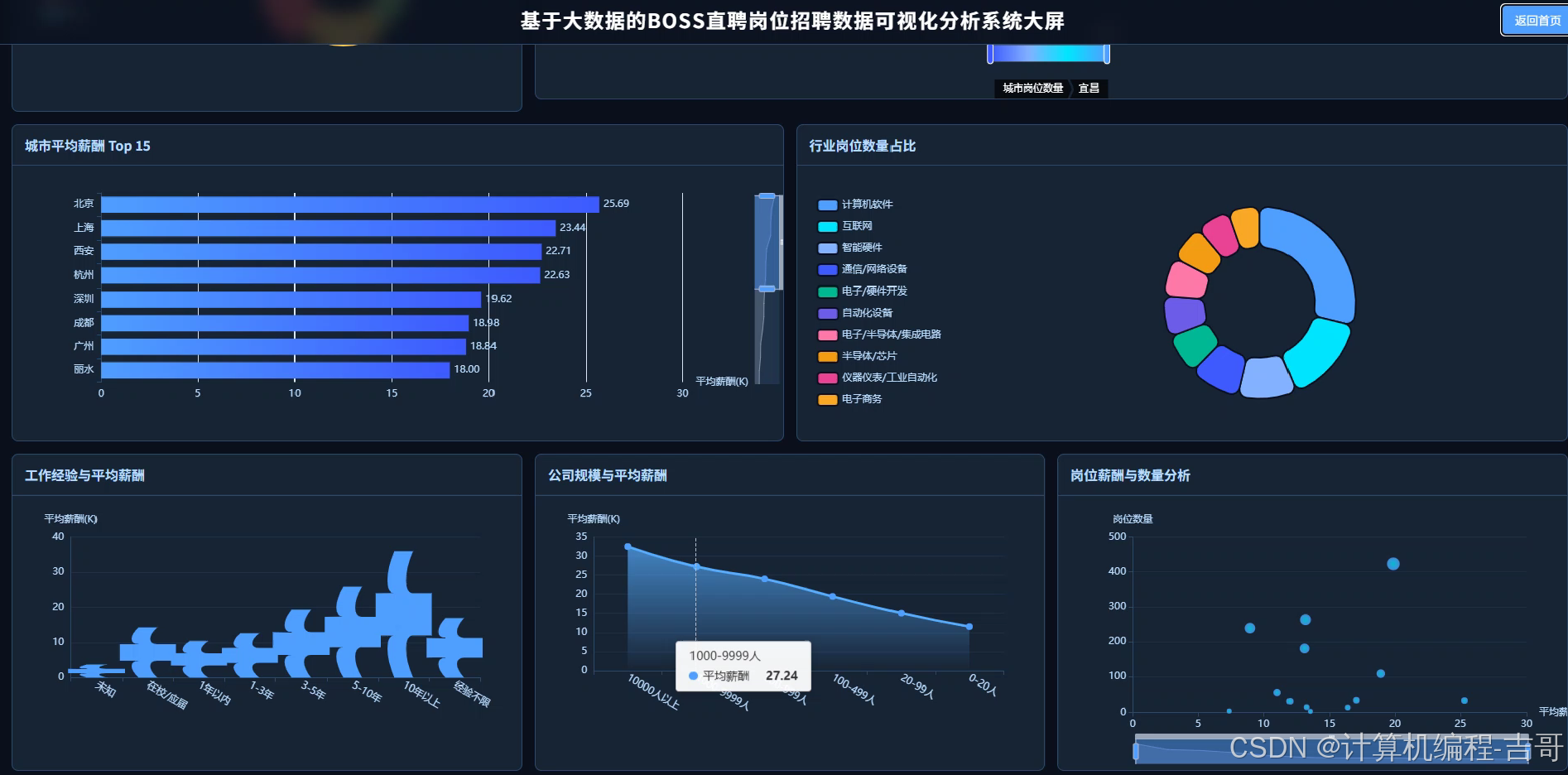1568x775 pixels.
Task: Toggle the 电子/半导体/集成电路 legend item
Action: pyautogui.click(x=879, y=335)
